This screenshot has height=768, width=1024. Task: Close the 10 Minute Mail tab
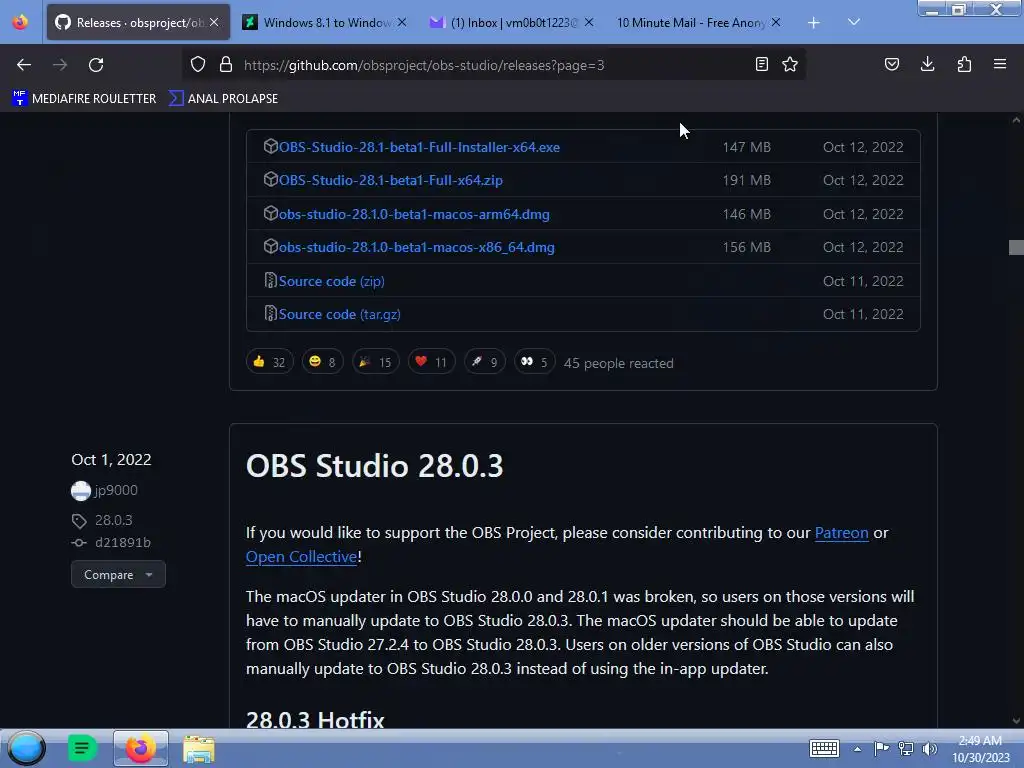pos(776,23)
